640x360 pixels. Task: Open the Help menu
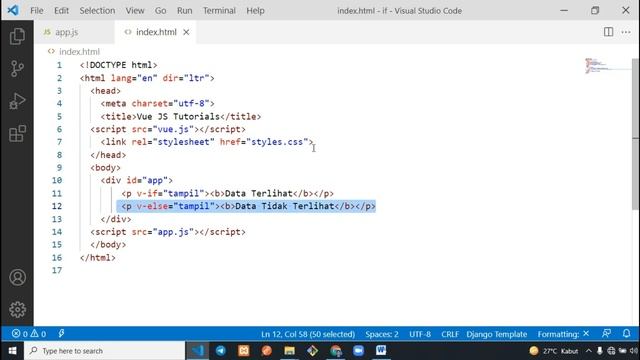click(x=255, y=11)
